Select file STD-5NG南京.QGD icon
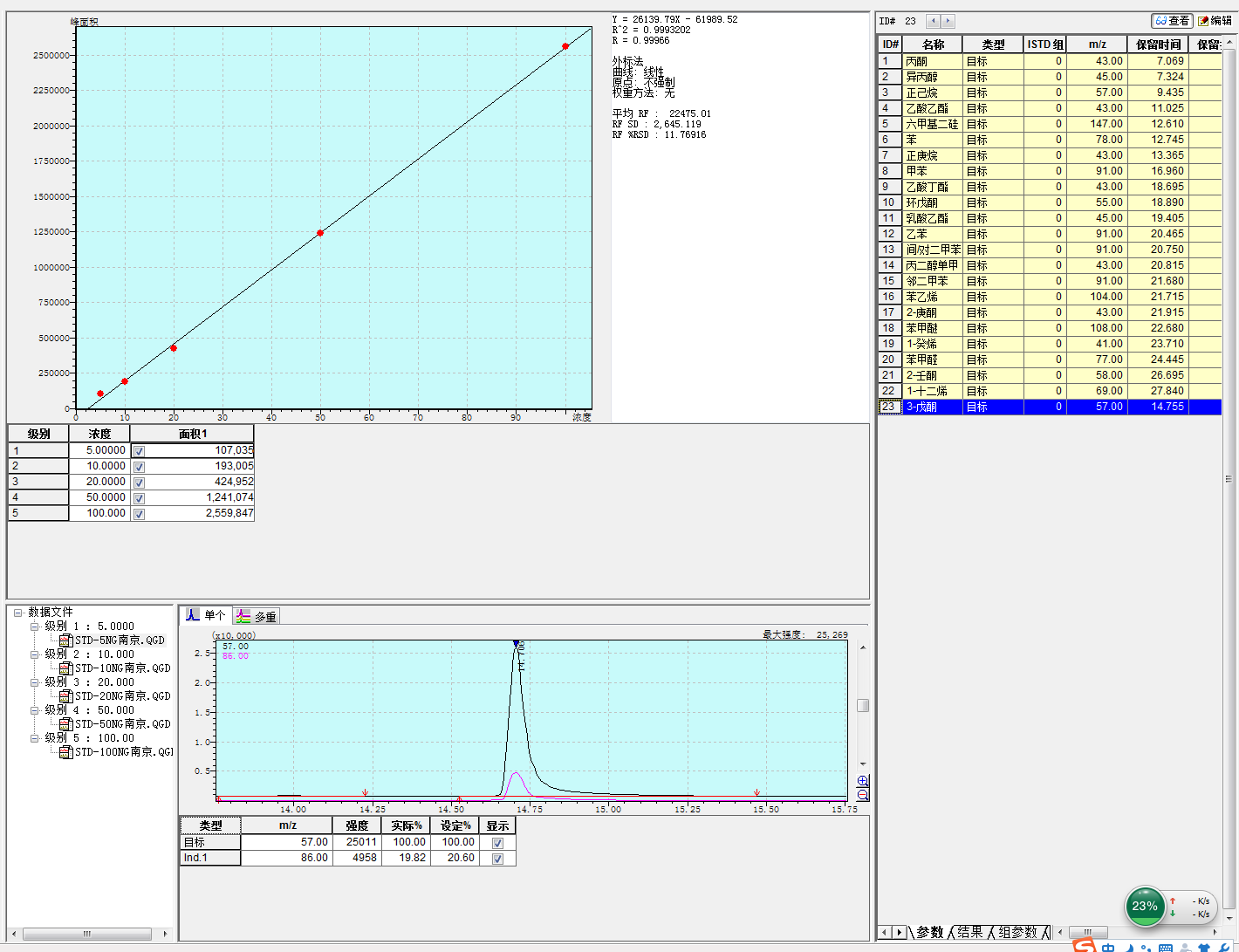This screenshot has width=1239, height=952. pyautogui.click(x=65, y=640)
